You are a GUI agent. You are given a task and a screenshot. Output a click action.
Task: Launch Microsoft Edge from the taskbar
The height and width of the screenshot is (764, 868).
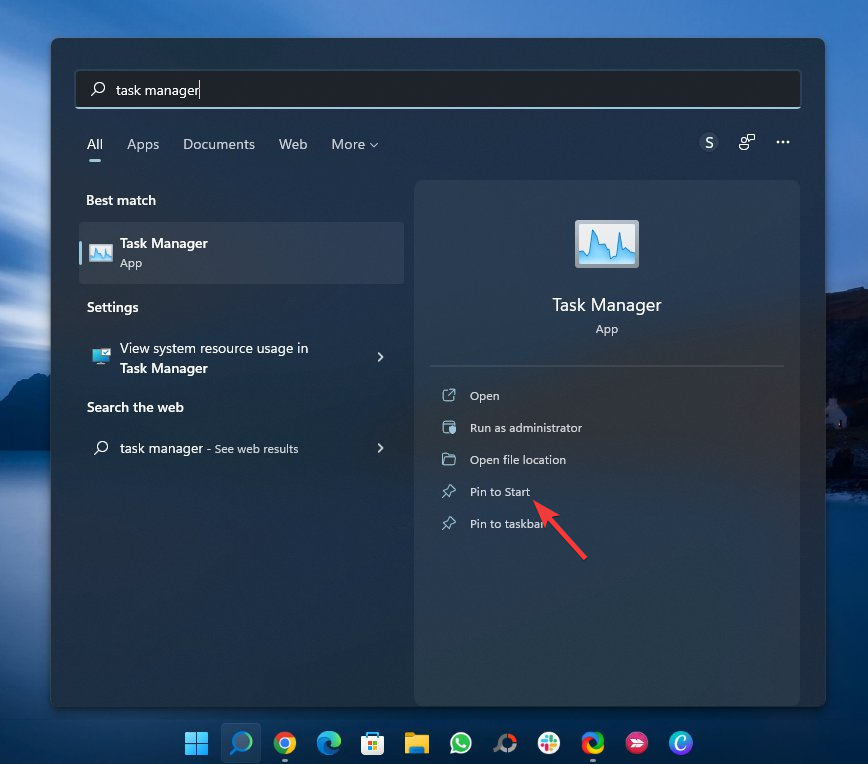point(329,743)
